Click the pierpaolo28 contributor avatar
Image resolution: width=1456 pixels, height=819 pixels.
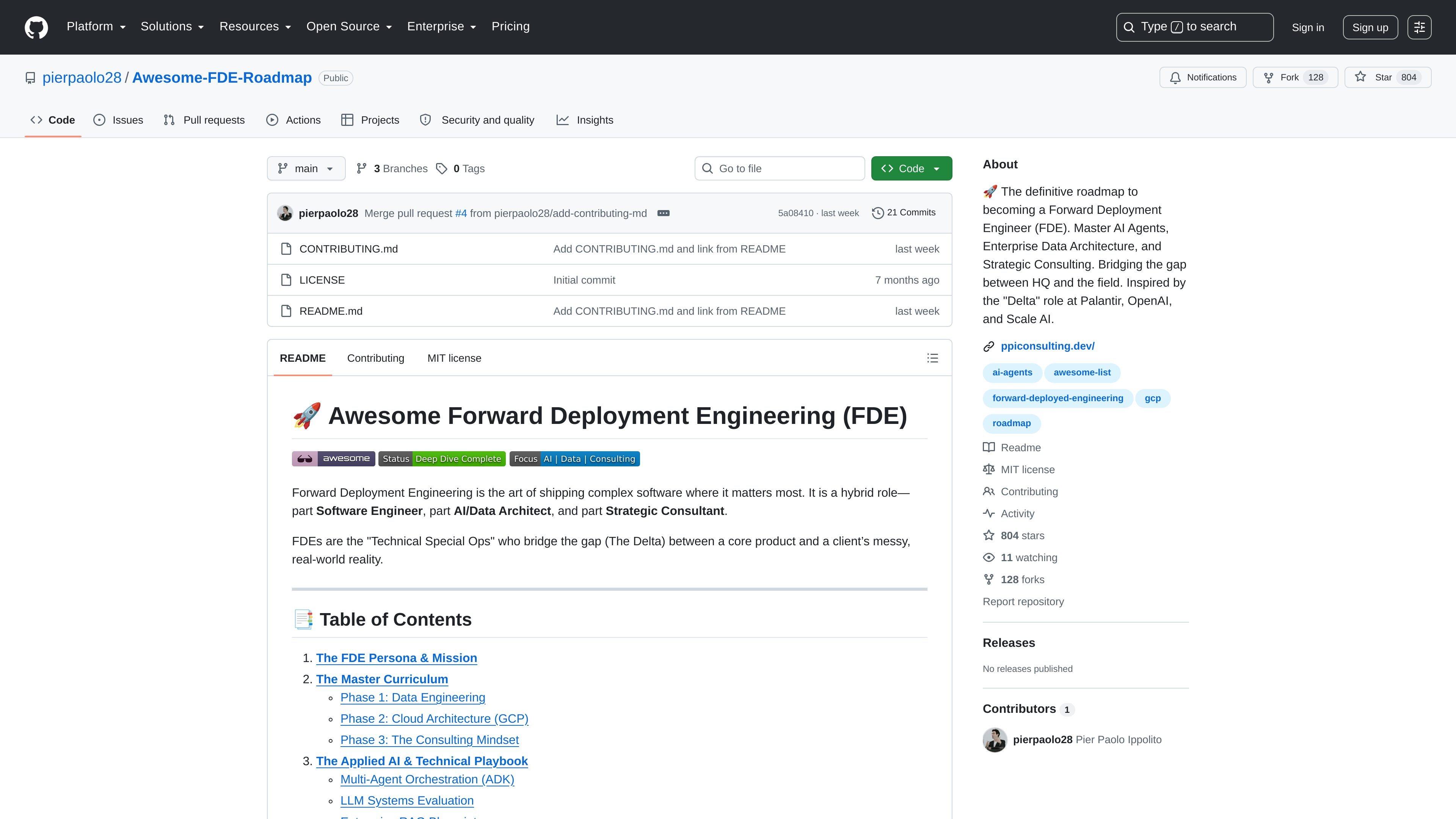point(995,740)
